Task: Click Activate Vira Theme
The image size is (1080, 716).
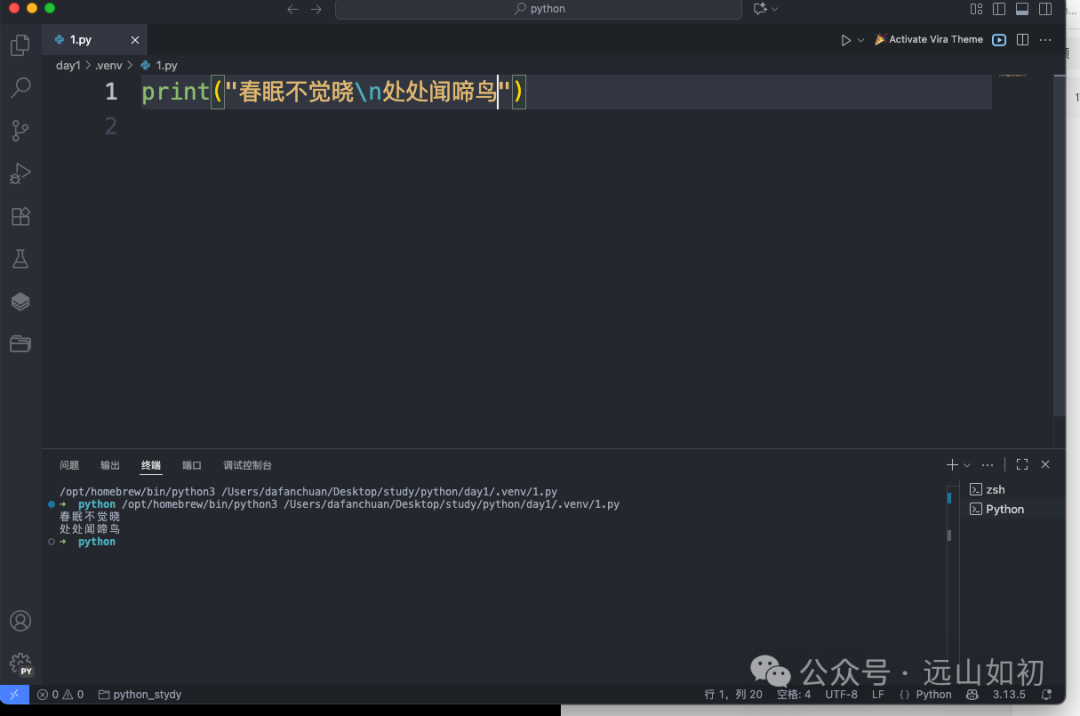Action: pyautogui.click(x=928, y=39)
